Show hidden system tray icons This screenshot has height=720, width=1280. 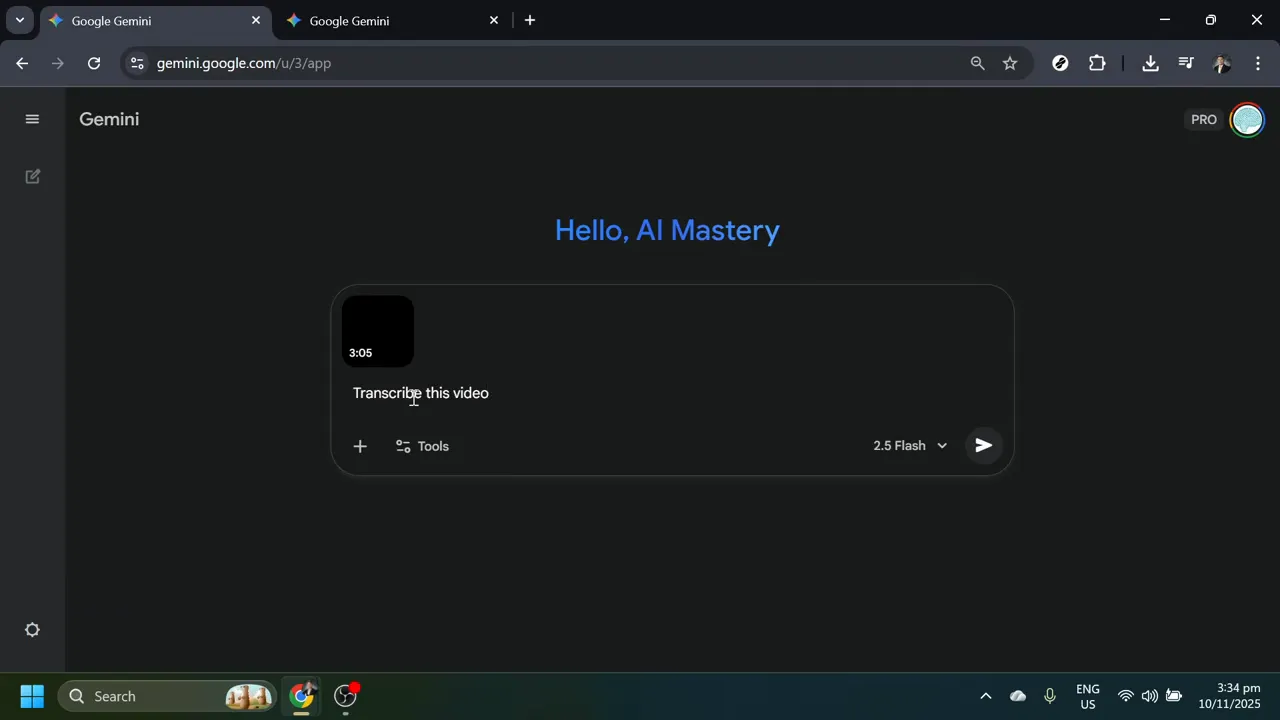point(985,696)
